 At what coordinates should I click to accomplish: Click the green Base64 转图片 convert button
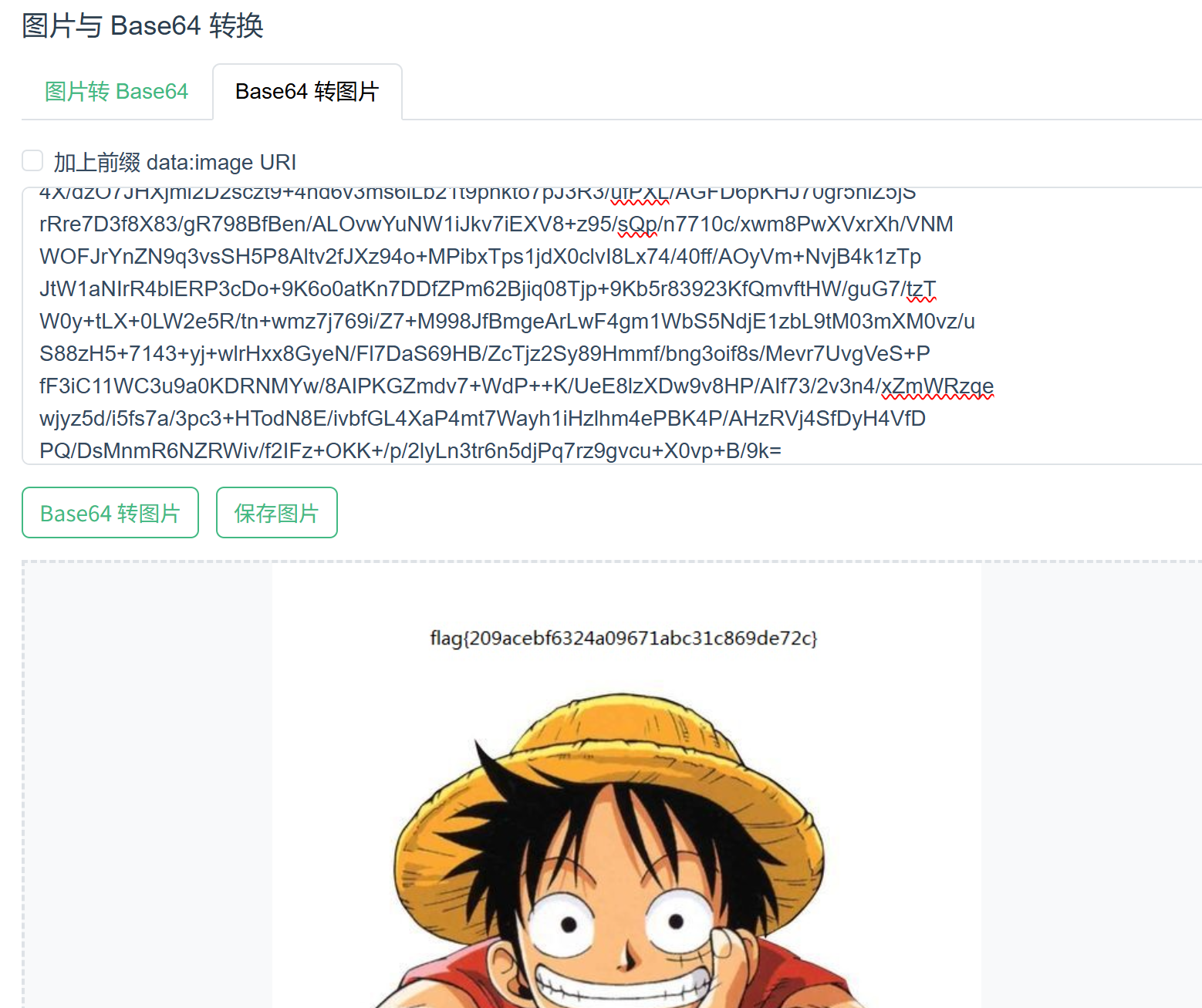tap(110, 513)
